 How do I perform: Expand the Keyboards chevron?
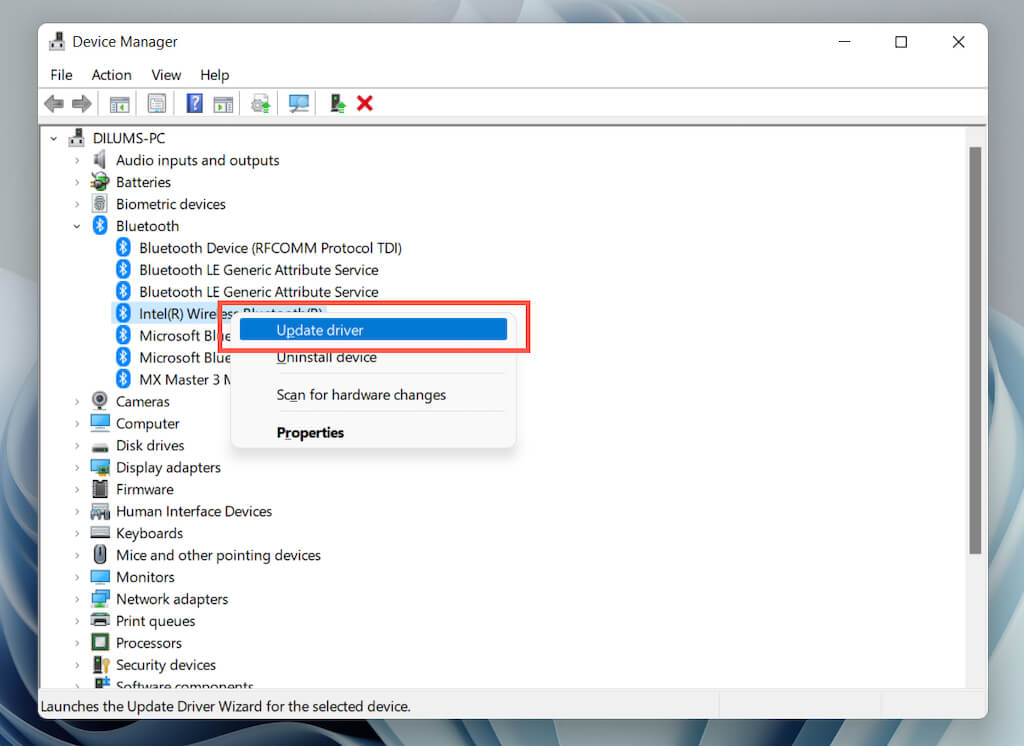click(x=77, y=534)
